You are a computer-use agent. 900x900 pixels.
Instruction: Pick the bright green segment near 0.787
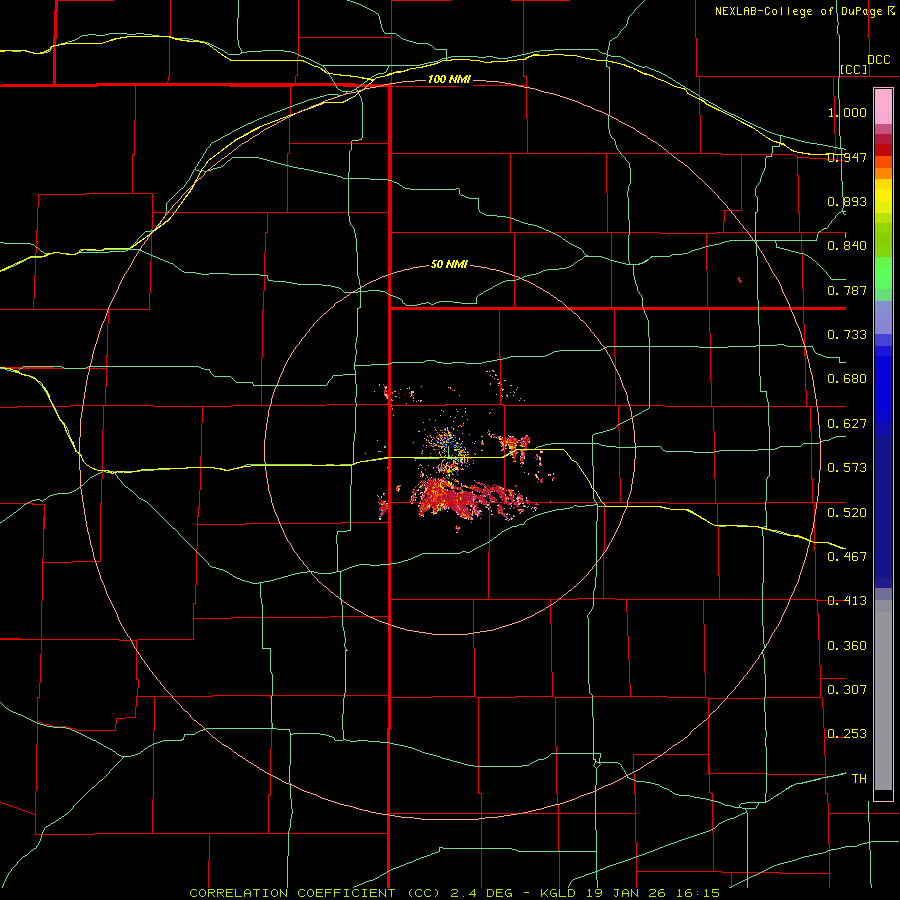pyautogui.click(x=883, y=273)
